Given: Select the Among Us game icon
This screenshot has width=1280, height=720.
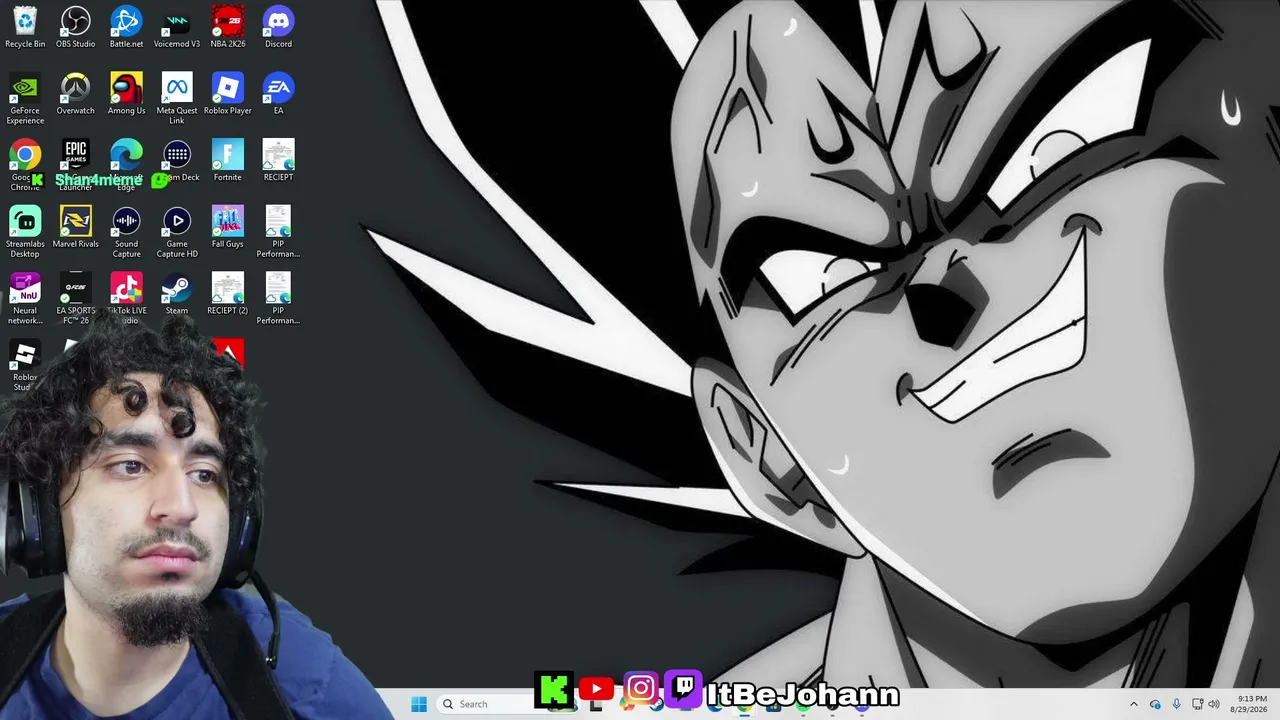Looking at the screenshot, I should pyautogui.click(x=126, y=94).
